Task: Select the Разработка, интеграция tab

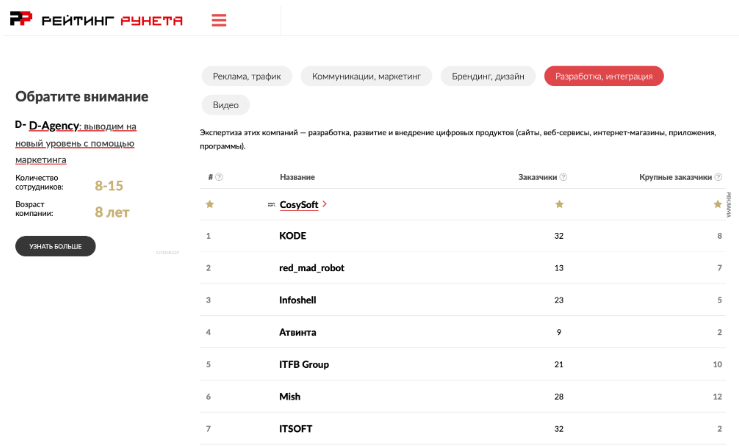Action: click(x=604, y=76)
